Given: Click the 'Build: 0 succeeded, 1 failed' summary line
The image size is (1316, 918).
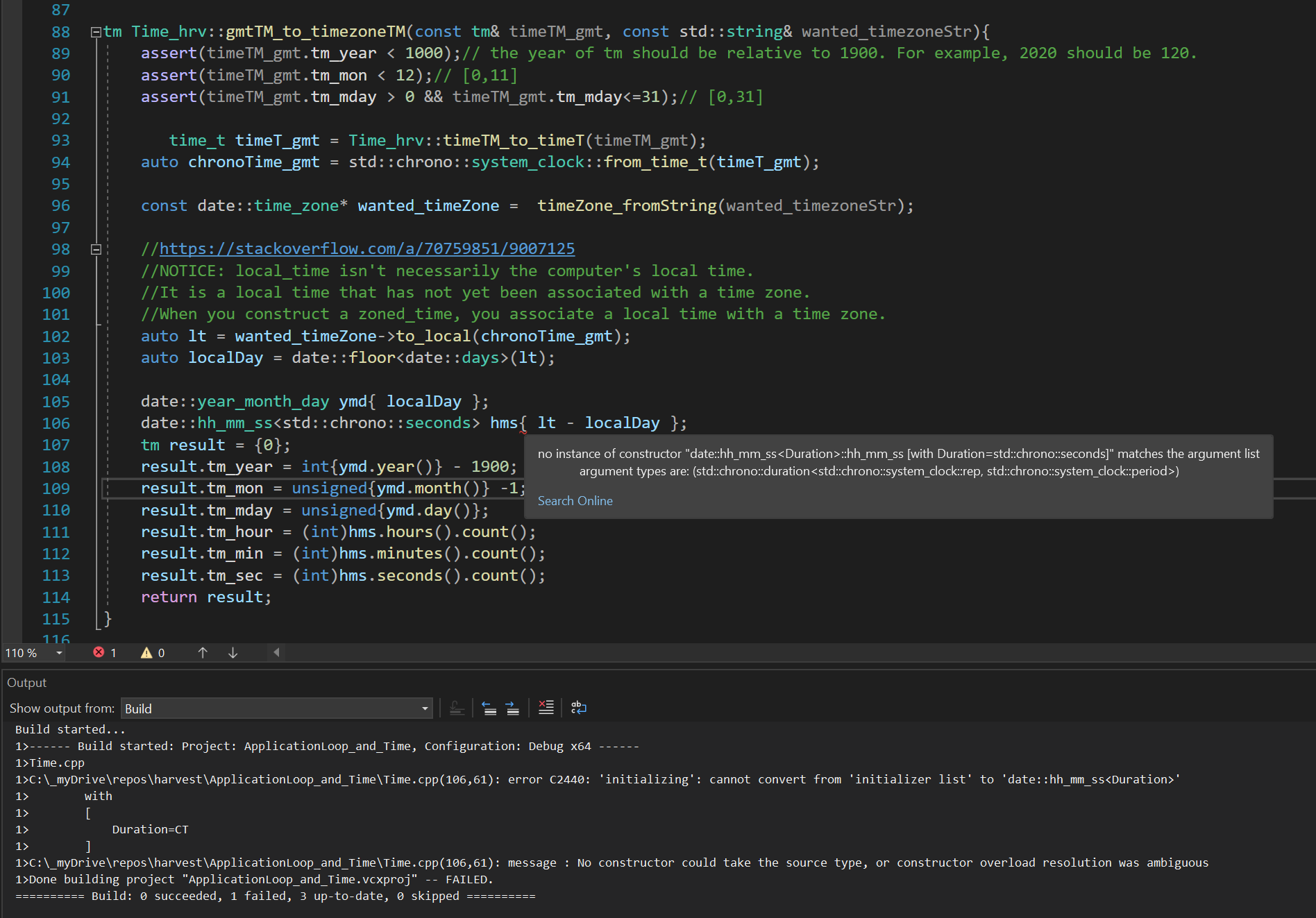Looking at the screenshot, I should (x=275, y=896).
